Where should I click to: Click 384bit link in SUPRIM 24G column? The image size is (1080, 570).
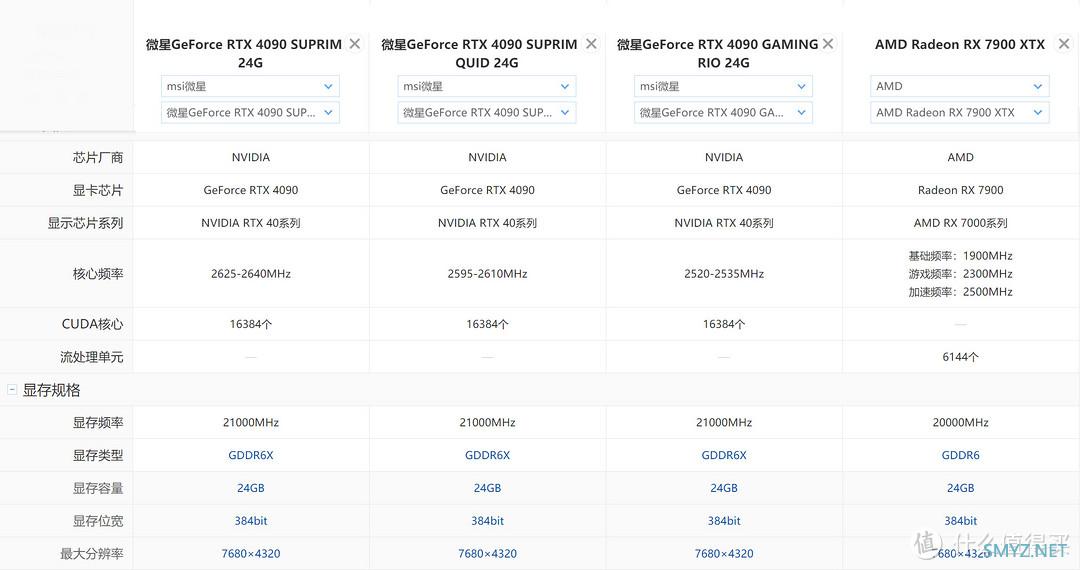tap(251, 521)
